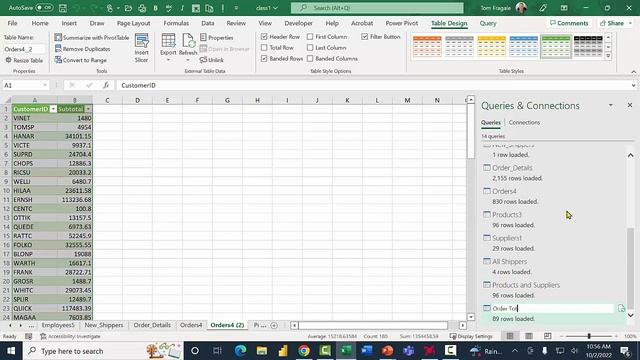
Task: Click the query icon beside Order_Details
Action: 487,167
